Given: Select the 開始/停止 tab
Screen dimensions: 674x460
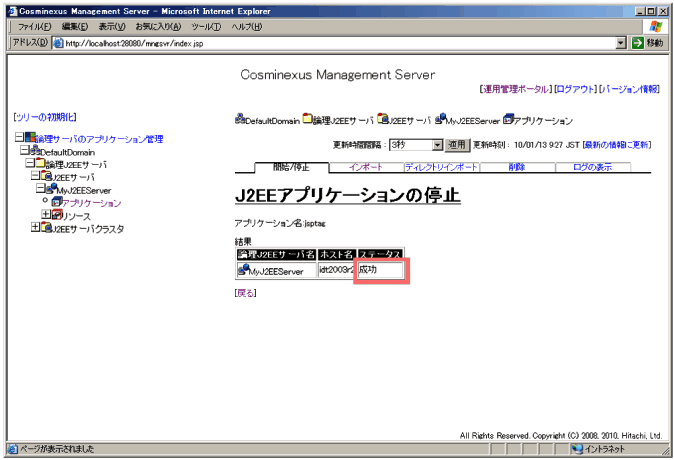Looking at the screenshot, I should (291, 167).
